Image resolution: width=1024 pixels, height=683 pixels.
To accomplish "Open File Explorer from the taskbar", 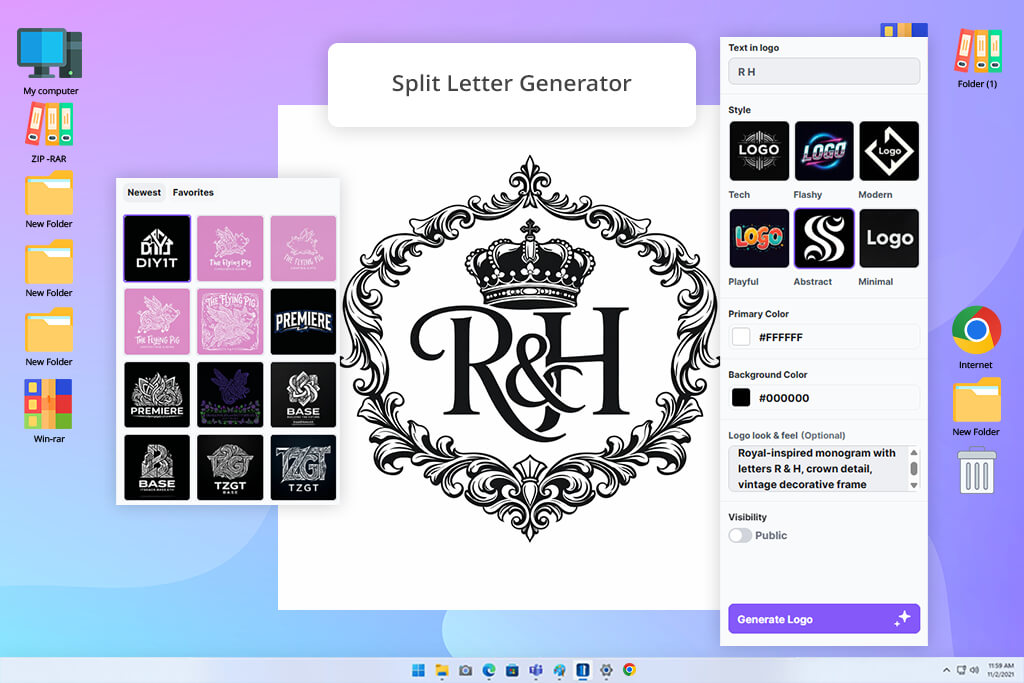I will [442, 670].
